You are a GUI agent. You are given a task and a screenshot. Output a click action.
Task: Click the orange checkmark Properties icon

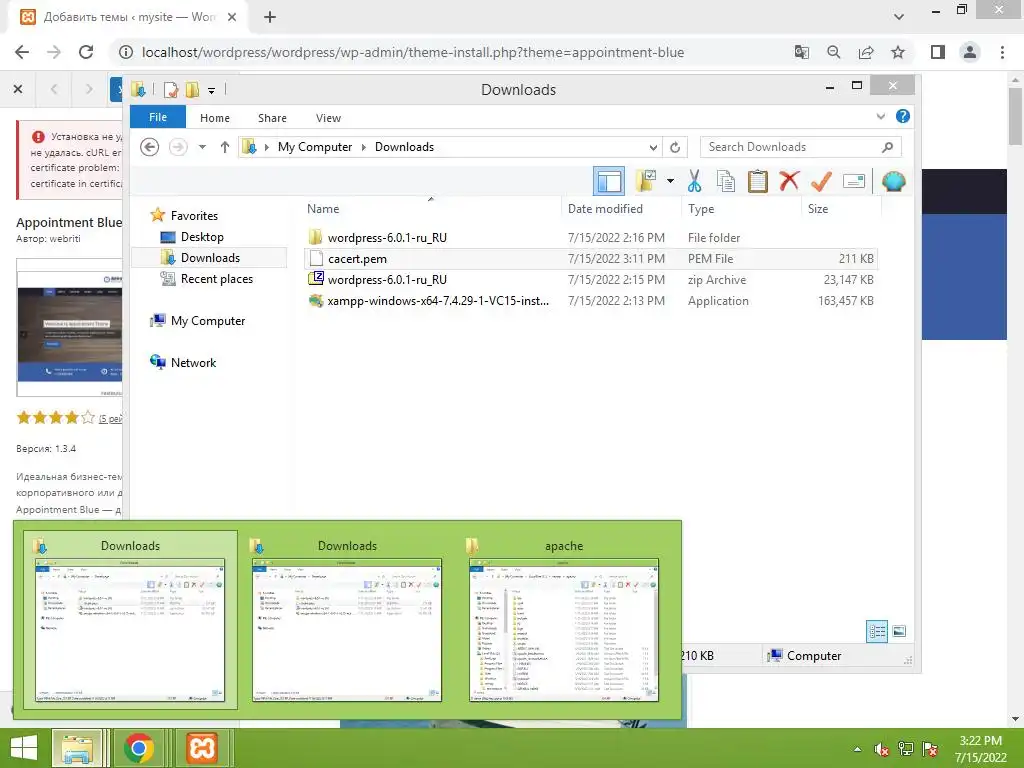(821, 182)
